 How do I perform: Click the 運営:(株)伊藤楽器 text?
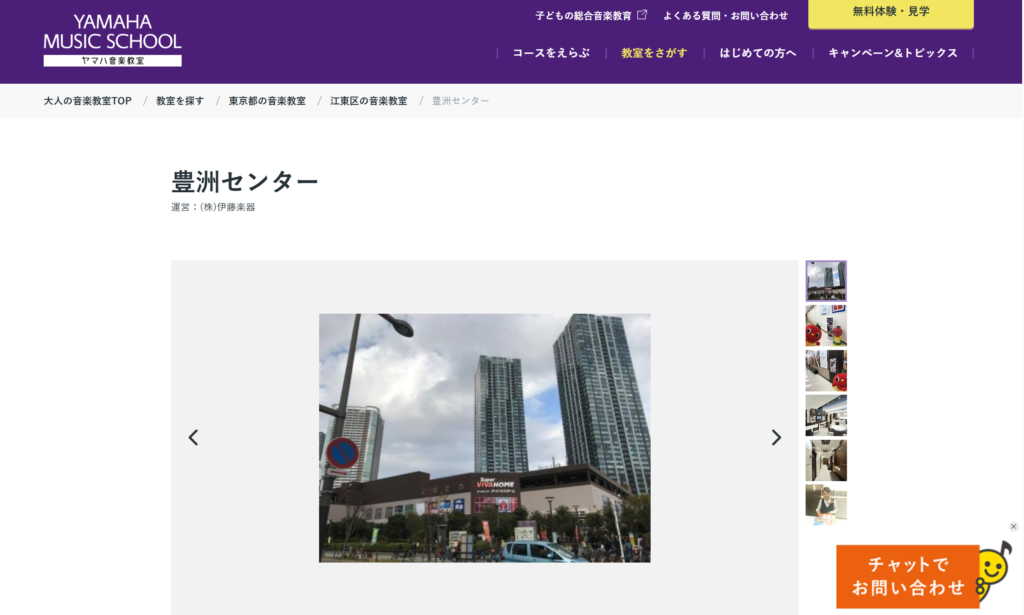coord(213,207)
